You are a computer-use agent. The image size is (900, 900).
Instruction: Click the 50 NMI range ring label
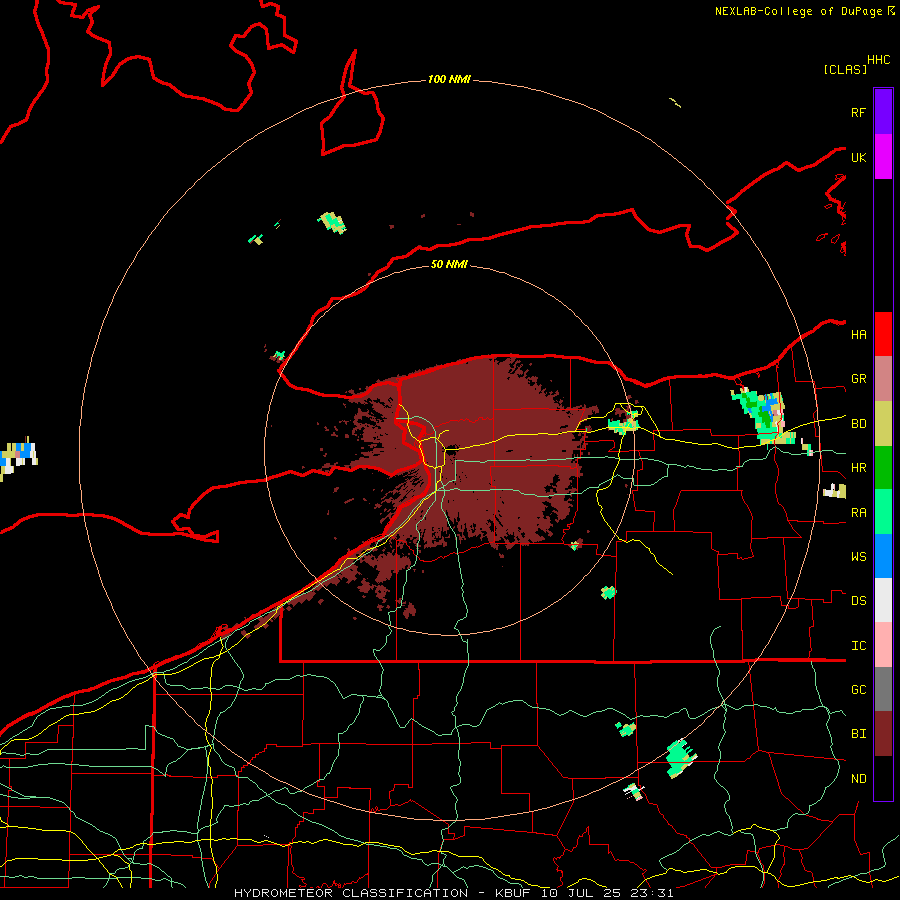click(449, 264)
